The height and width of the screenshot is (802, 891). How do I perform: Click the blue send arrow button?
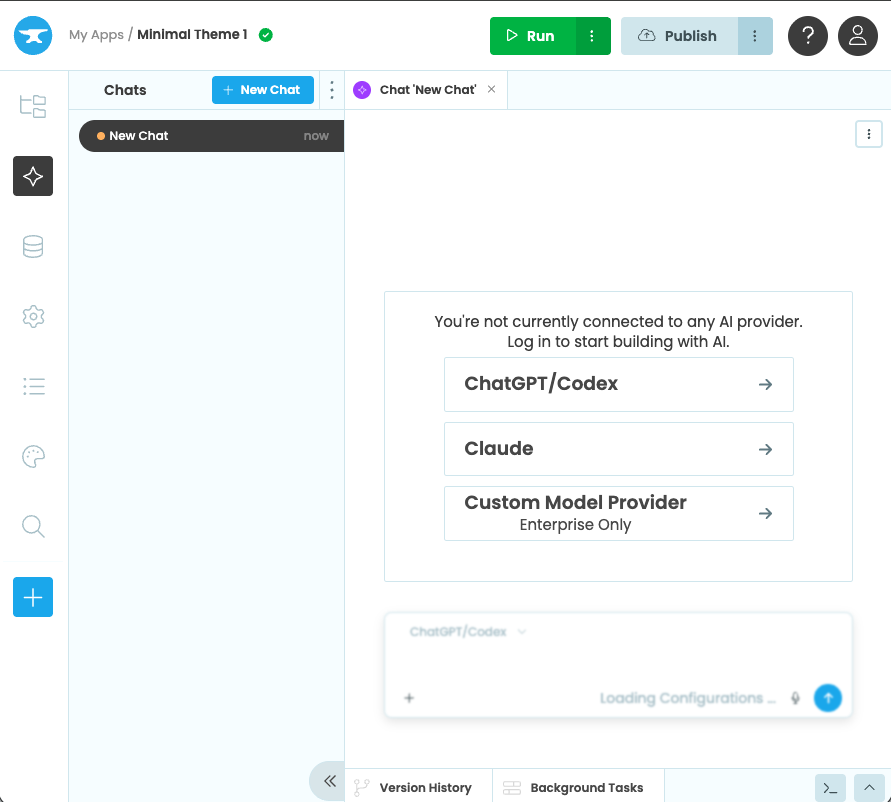[828, 697]
